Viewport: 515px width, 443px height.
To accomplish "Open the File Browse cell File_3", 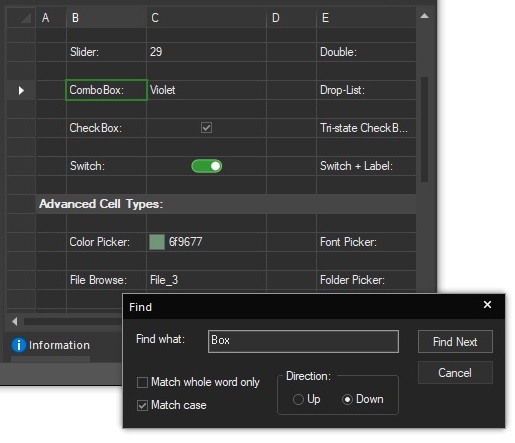I will click(x=206, y=280).
